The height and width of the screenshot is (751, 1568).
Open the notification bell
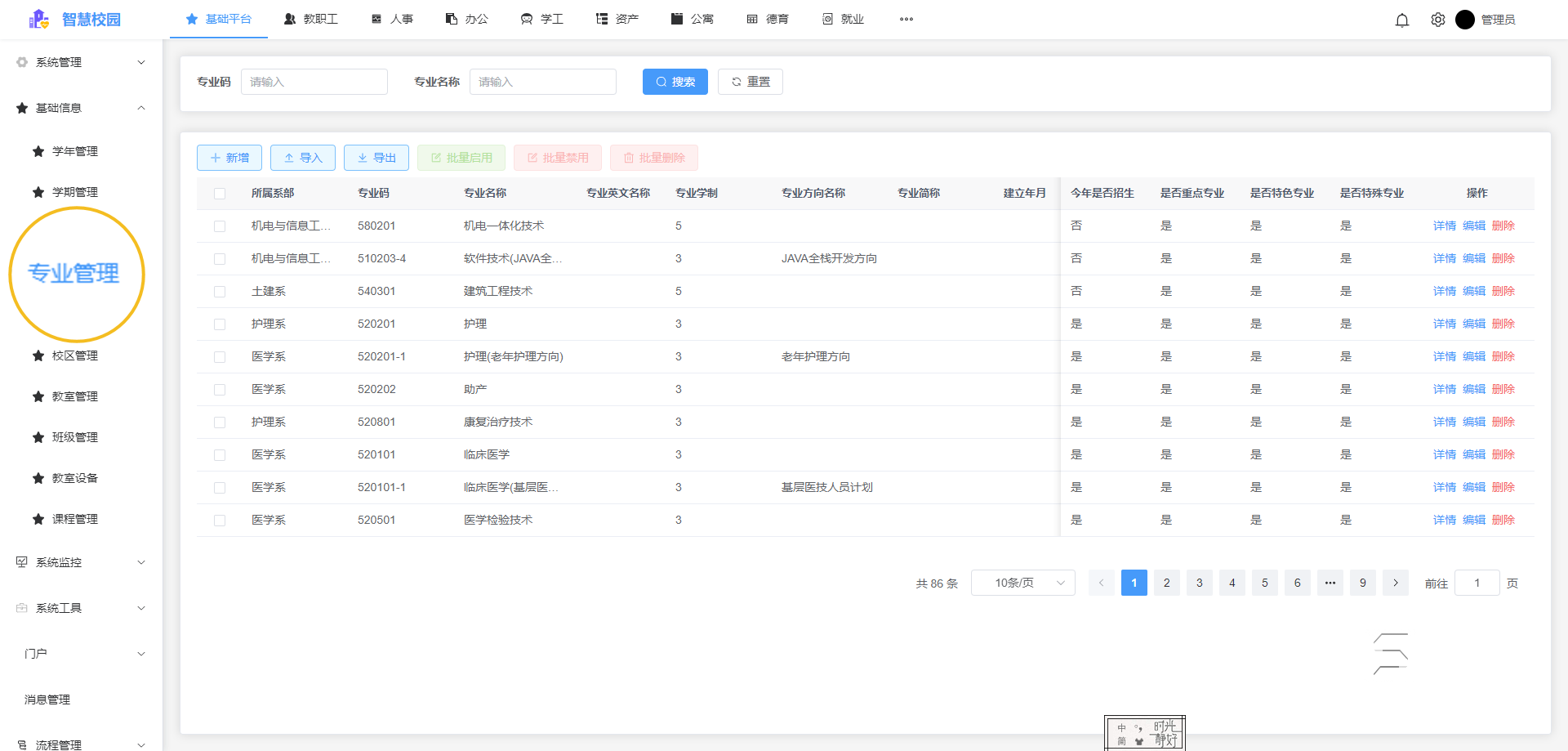point(1402,20)
